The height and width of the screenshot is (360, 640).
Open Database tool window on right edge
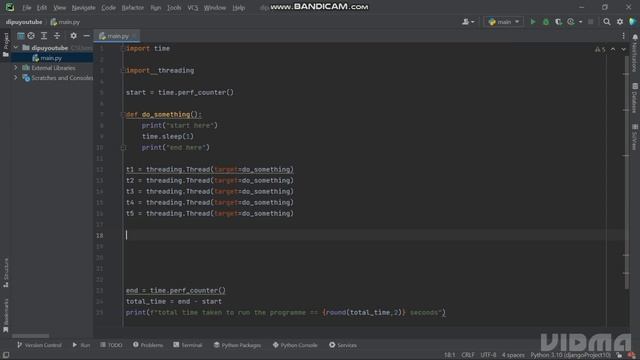pyautogui.click(x=635, y=98)
